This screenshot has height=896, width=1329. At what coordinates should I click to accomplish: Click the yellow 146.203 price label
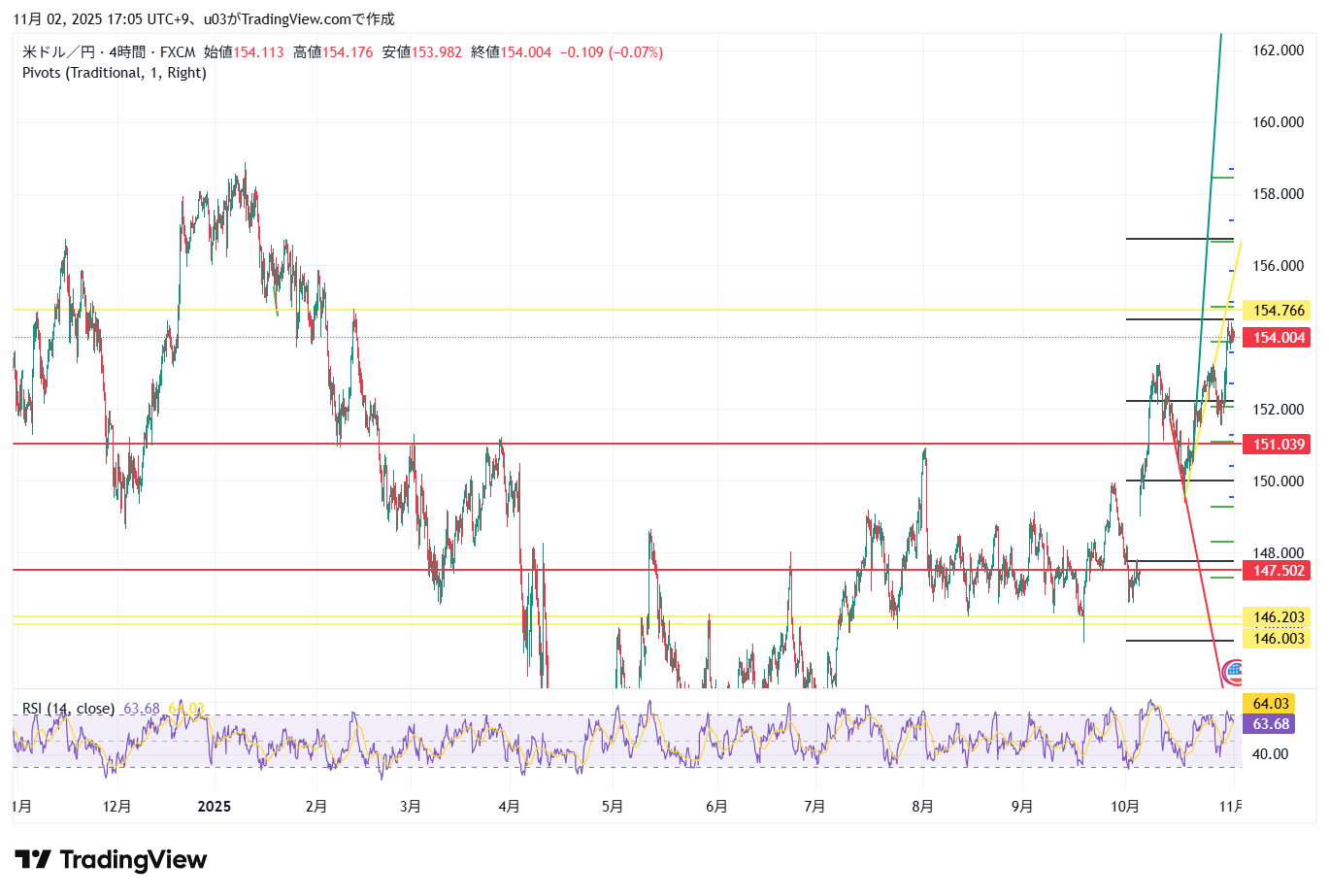(x=1278, y=617)
